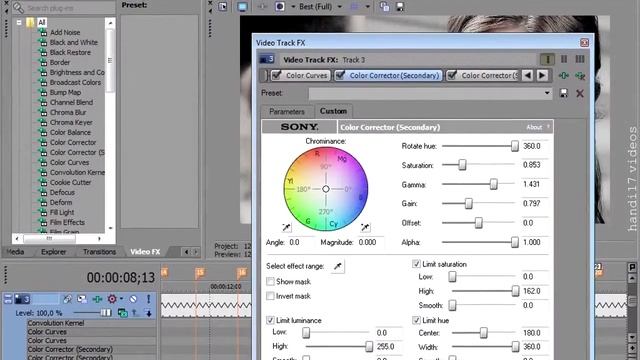Click the Copy Snapshot to Clipboard icon

pyautogui.click(x=384, y=7)
